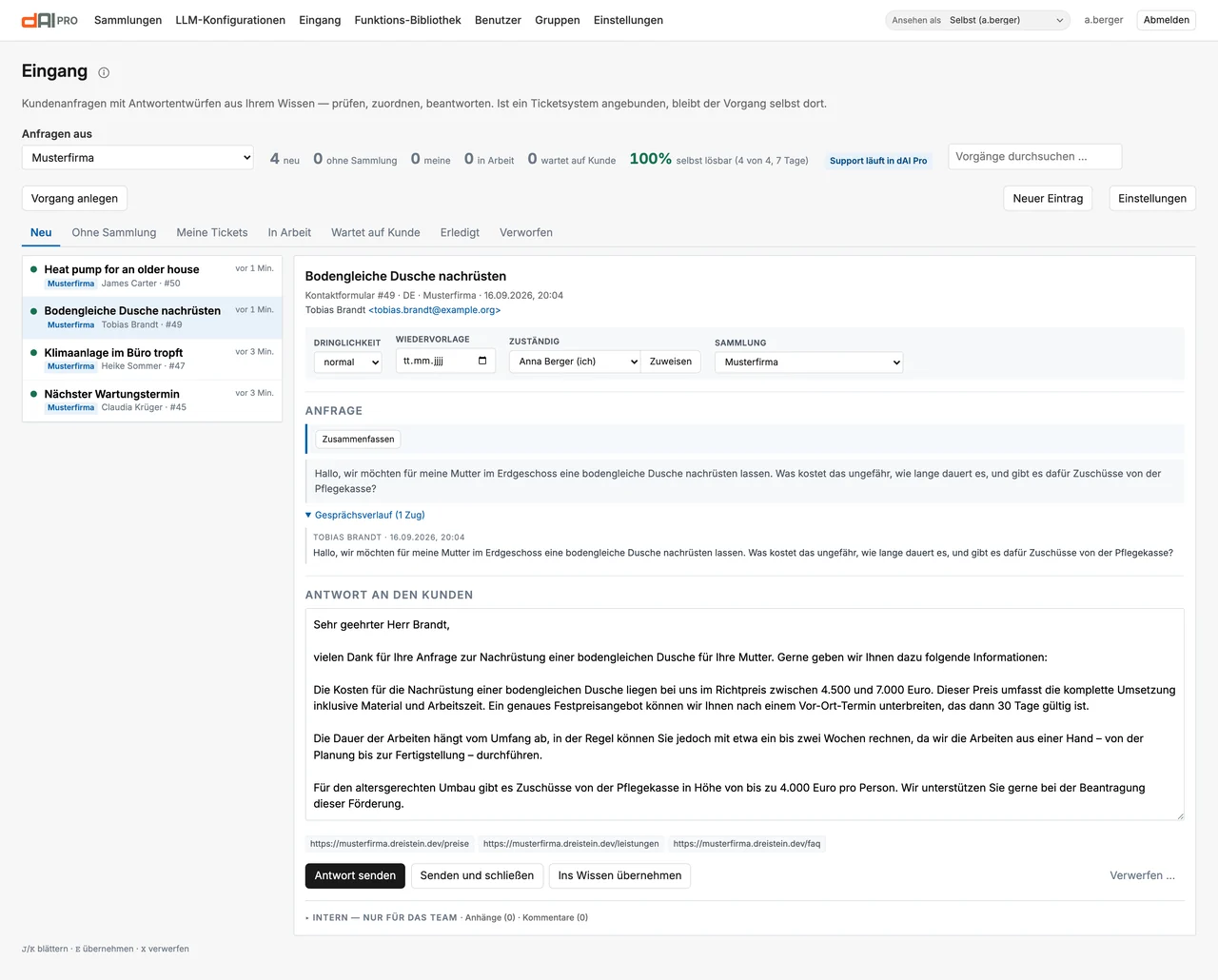Open the Benutzer menu item
Screen dimensions: 1218x980
pos(498,20)
